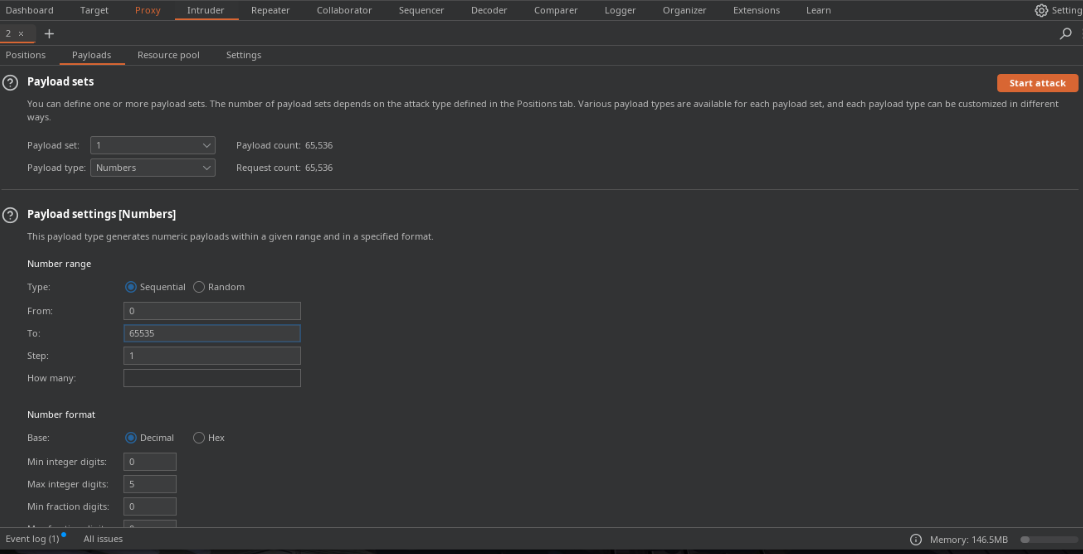
Task: Click the Step input field
Action: pyautogui.click(x=212, y=356)
